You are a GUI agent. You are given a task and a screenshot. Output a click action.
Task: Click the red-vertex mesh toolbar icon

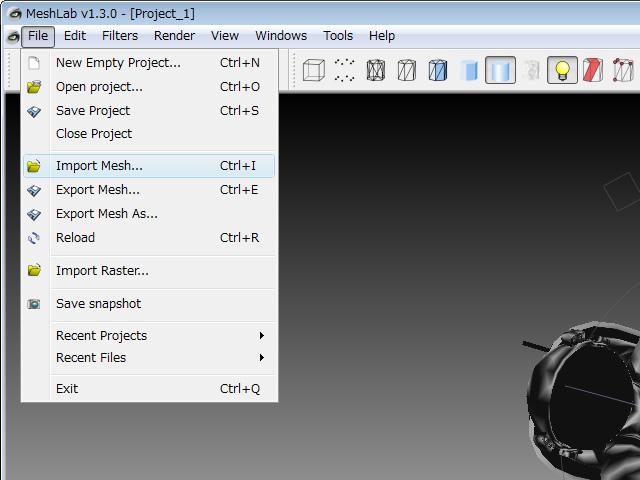[623, 70]
